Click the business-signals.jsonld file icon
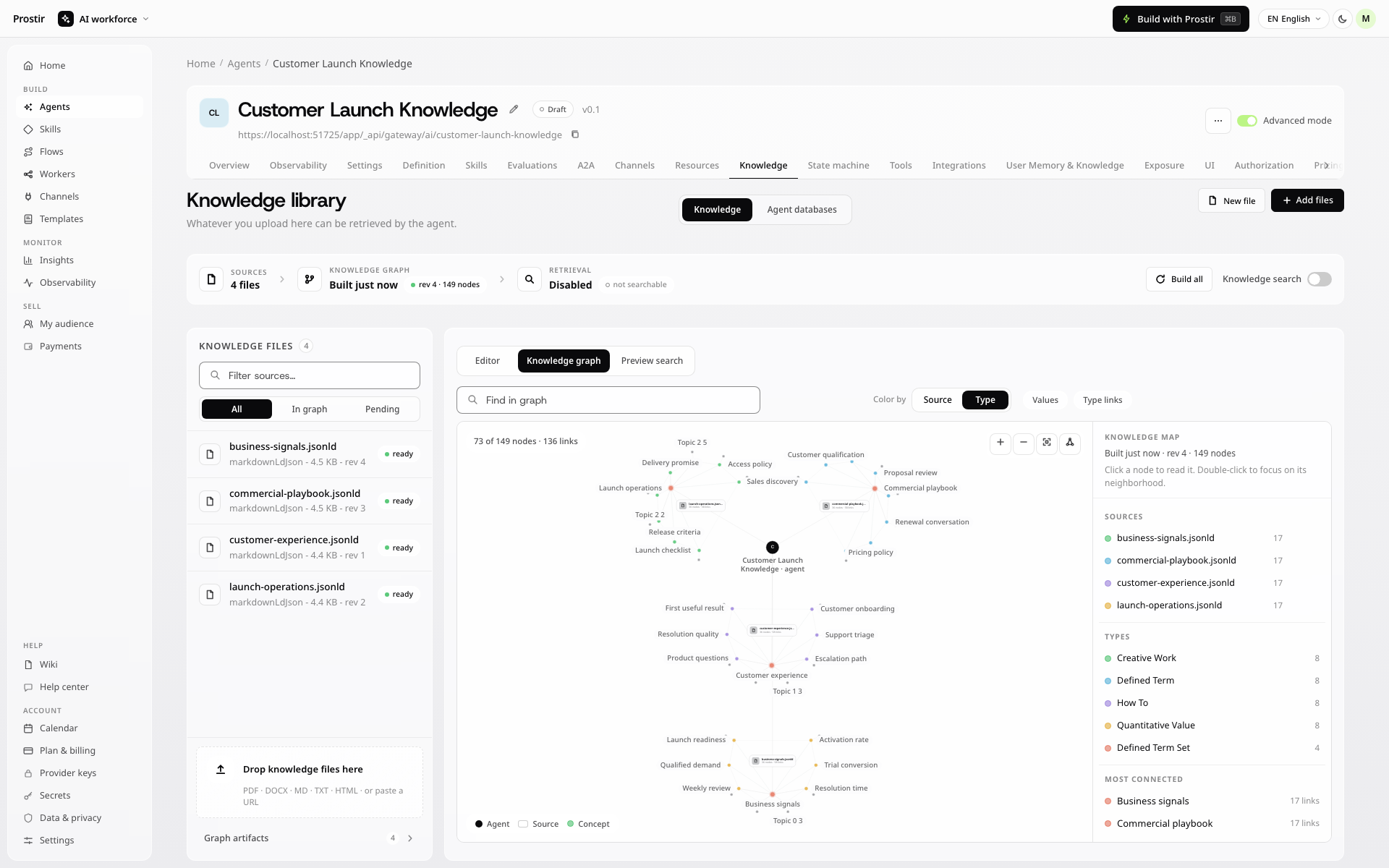The width and height of the screenshot is (1389, 868). coord(210,454)
